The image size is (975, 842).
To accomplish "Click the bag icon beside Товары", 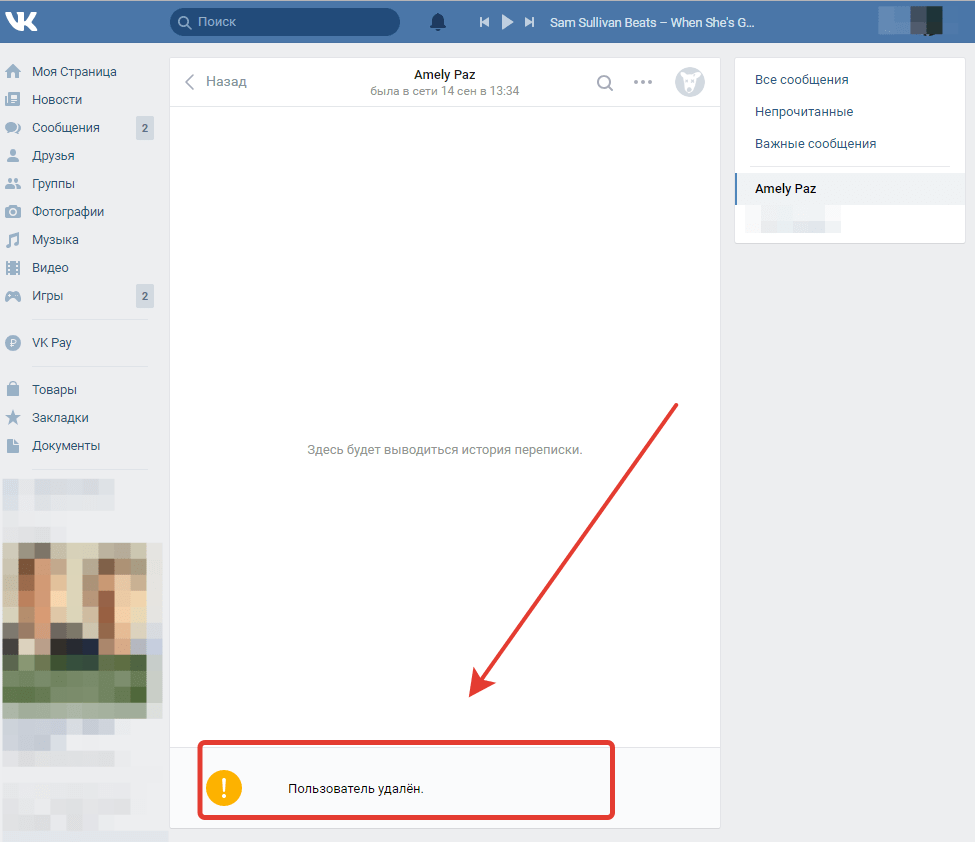I will tap(13, 389).
